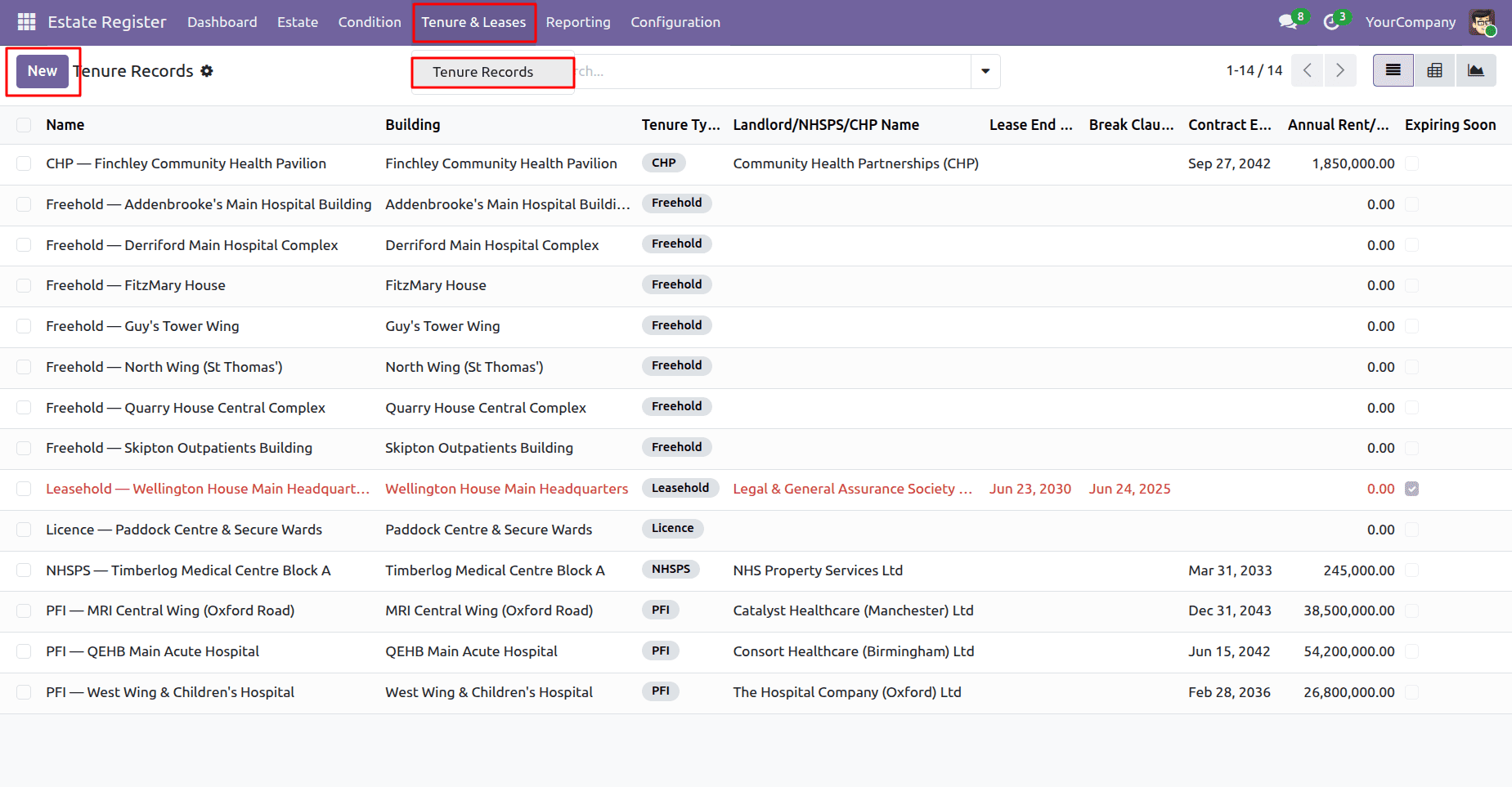Toggle Expiring Soon checkbox on Wellington House row

pos(1411,489)
